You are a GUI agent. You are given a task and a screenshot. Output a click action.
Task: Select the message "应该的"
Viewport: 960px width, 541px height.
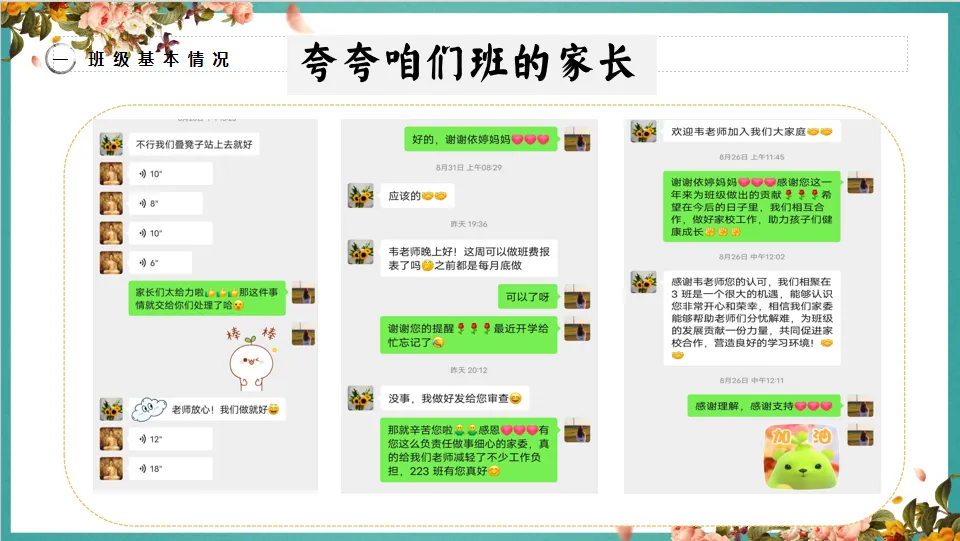tap(418, 196)
